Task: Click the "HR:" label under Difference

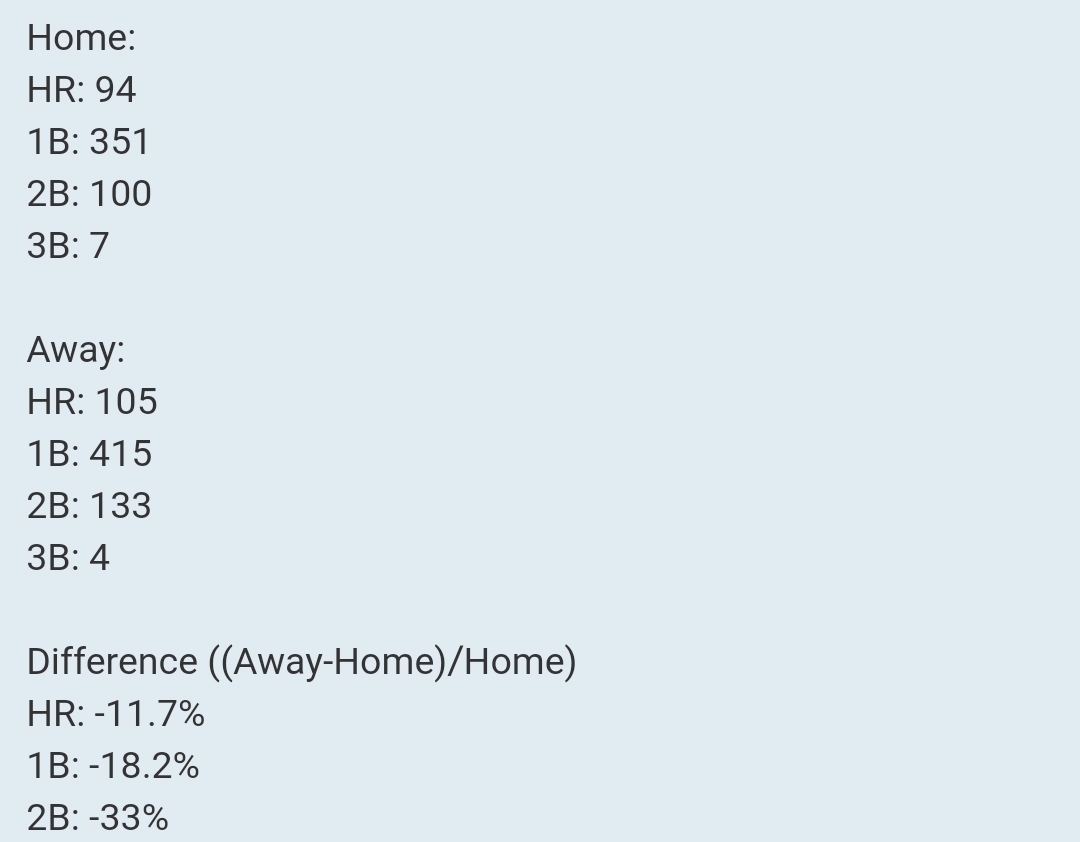Action: click(56, 714)
